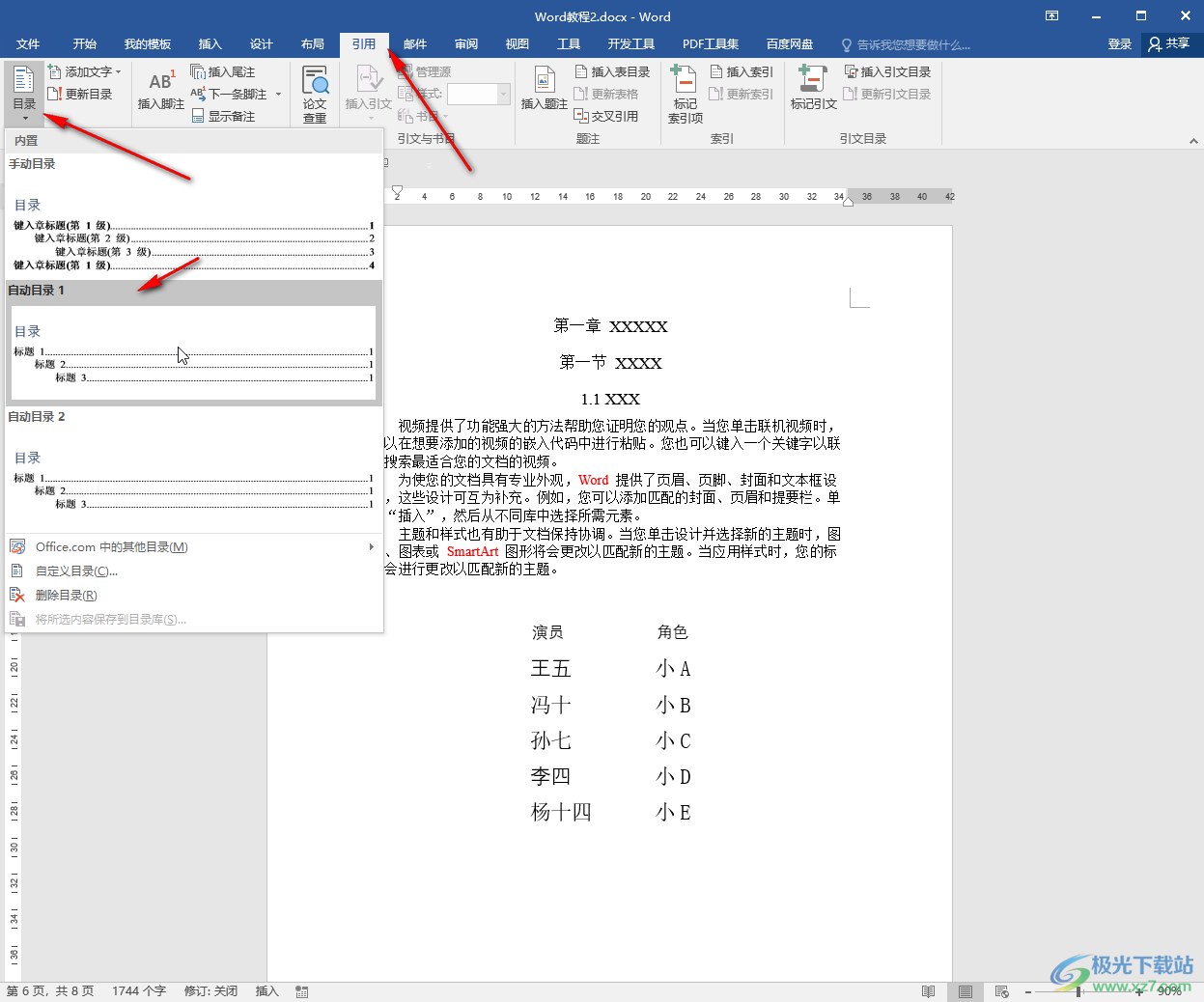
Task: Click the 显示备注 icon
Action: tap(198, 116)
